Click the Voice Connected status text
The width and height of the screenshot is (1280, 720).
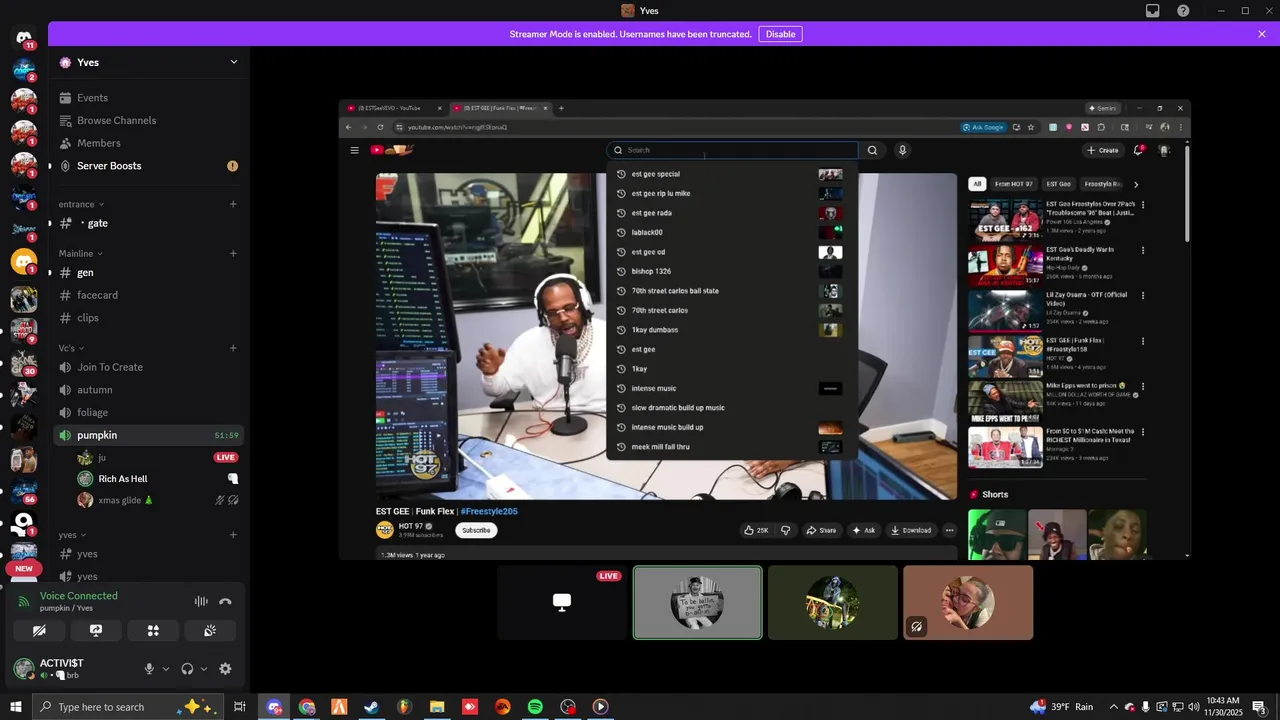[79, 596]
